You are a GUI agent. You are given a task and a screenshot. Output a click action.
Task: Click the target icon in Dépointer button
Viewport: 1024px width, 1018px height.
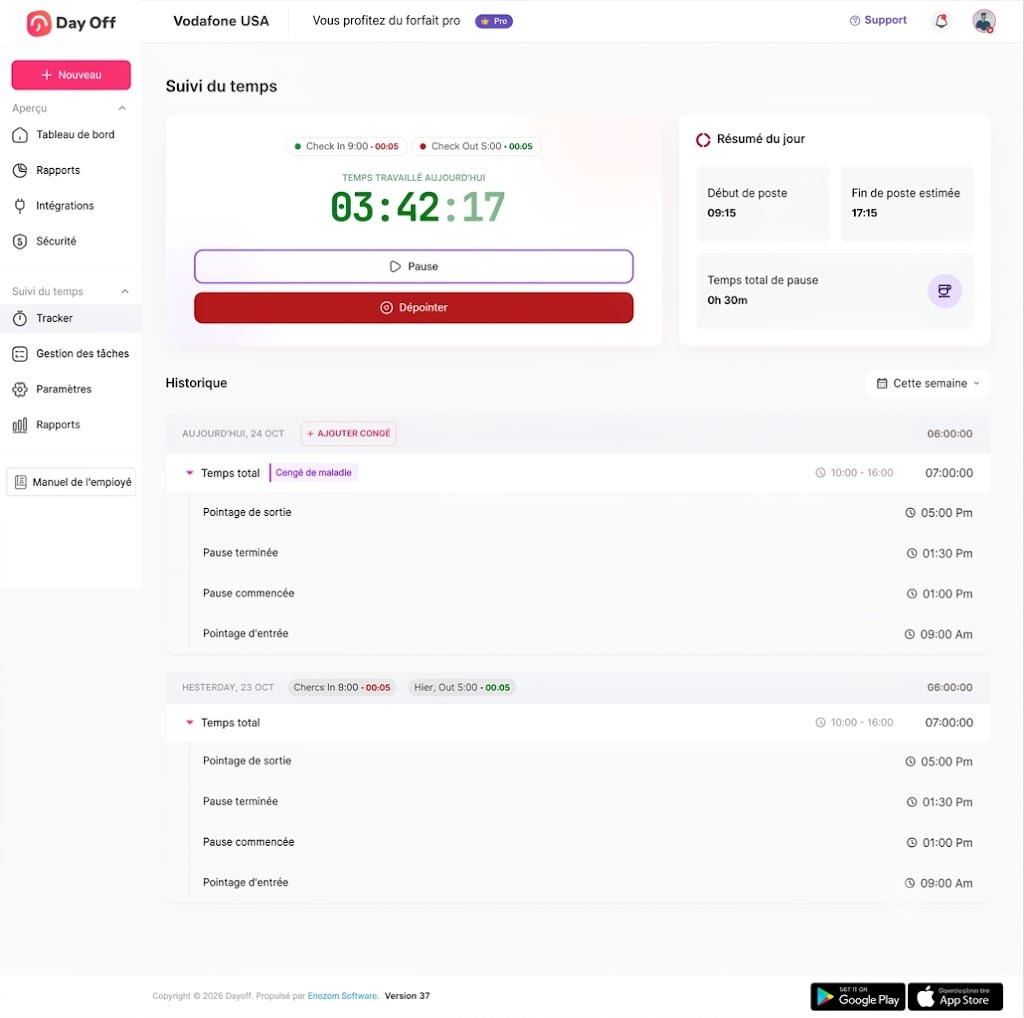(x=387, y=308)
